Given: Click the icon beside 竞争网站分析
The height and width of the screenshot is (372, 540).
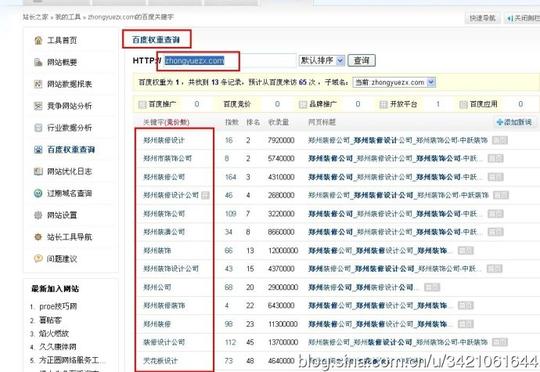Looking at the screenshot, I should 38,106.
